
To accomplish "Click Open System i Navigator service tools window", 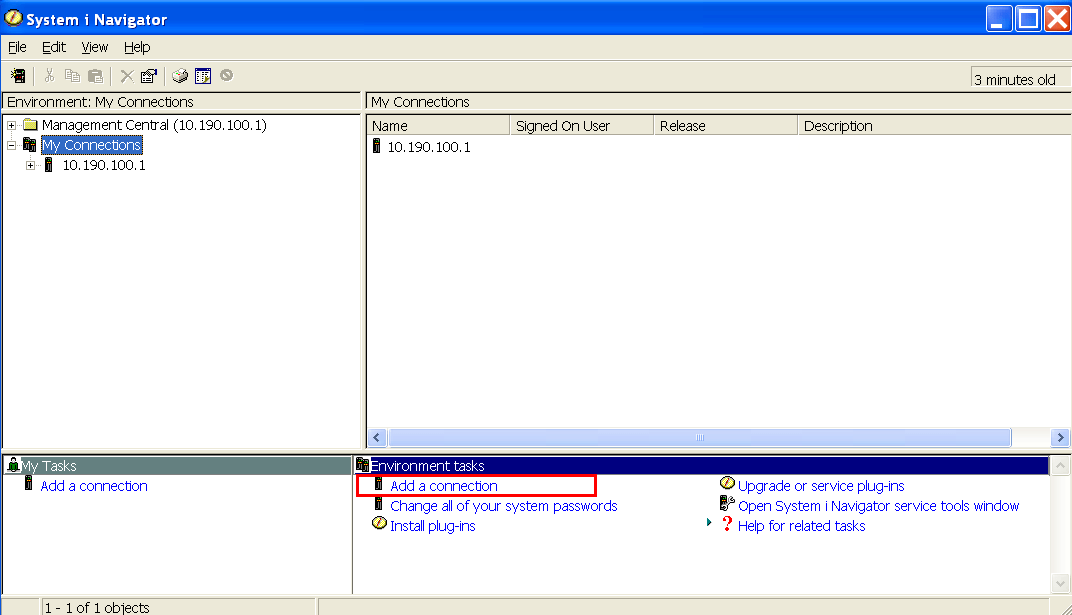I will (879, 506).
